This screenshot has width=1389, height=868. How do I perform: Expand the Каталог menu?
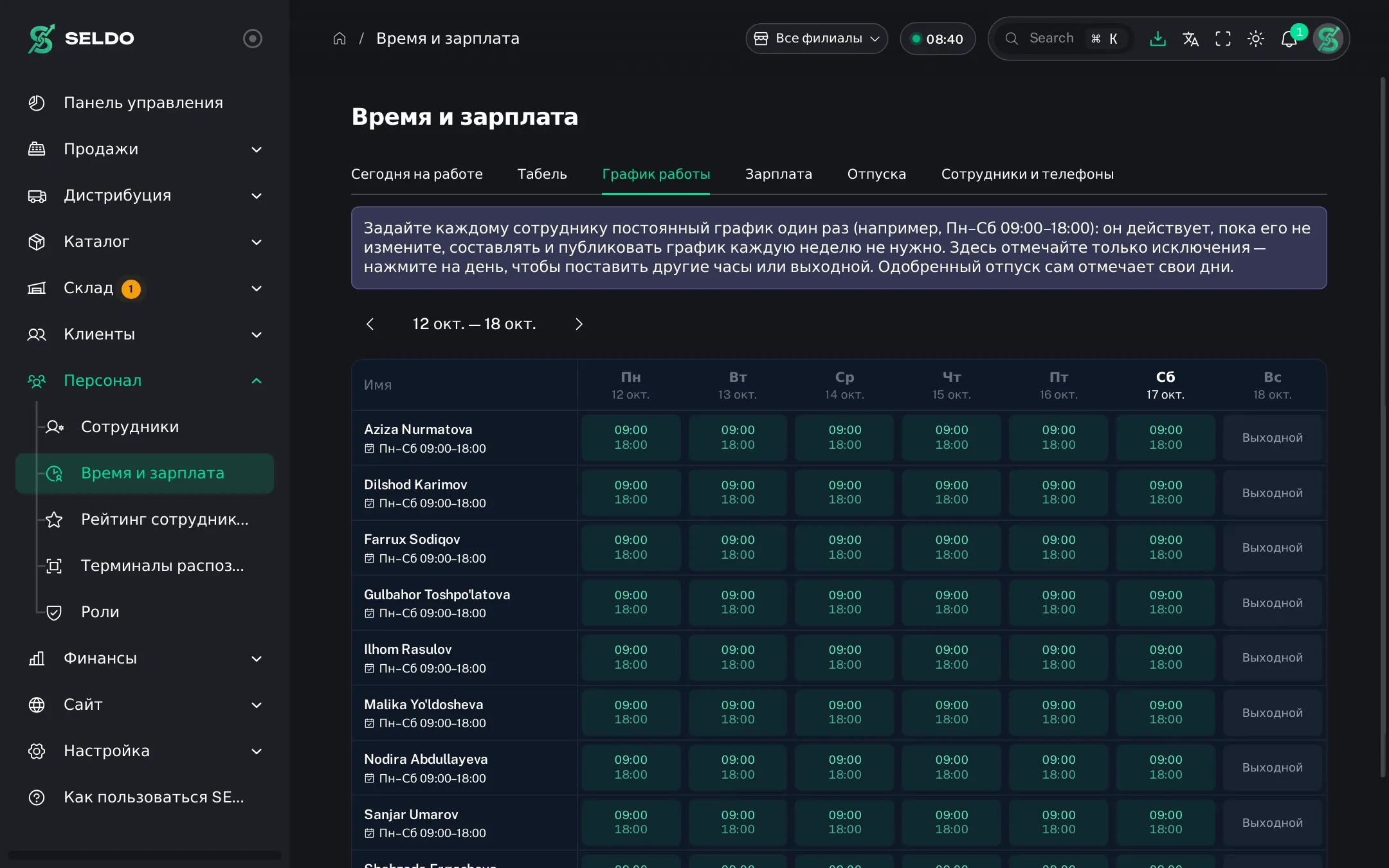point(145,242)
